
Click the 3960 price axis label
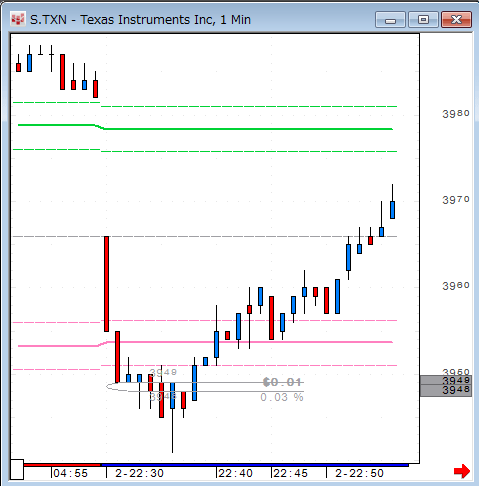[456, 286]
